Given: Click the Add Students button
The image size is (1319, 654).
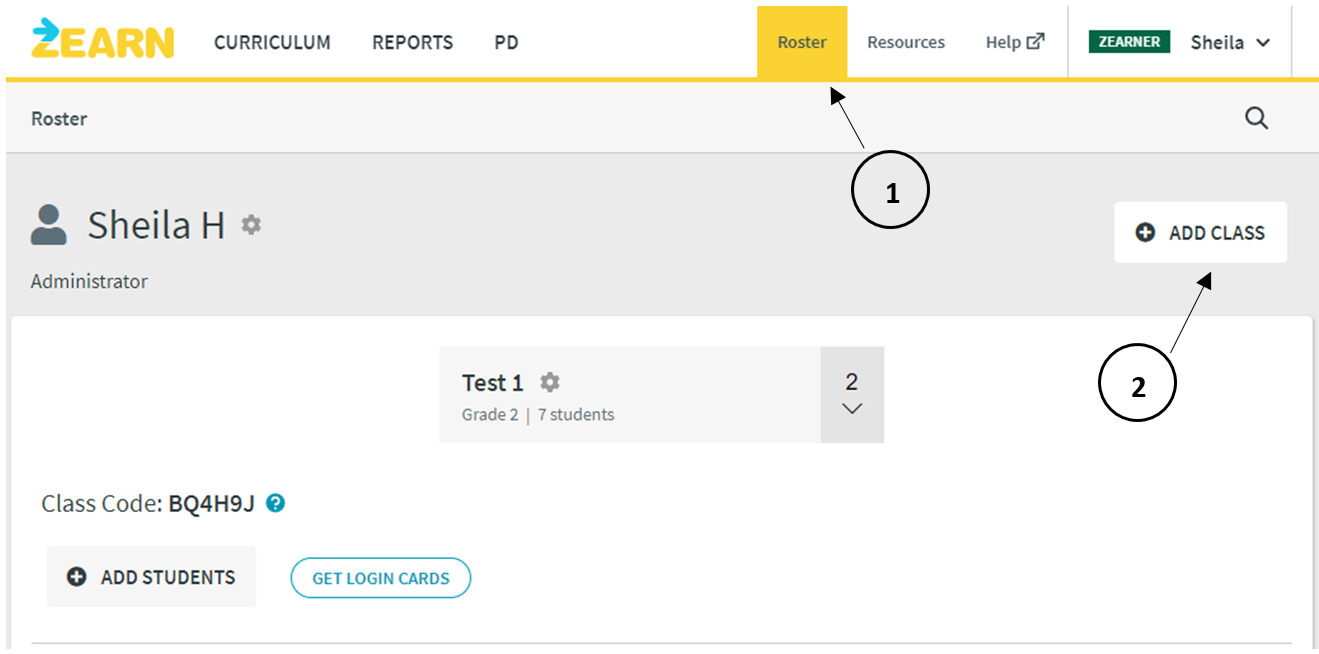Looking at the screenshot, I should pos(151,577).
